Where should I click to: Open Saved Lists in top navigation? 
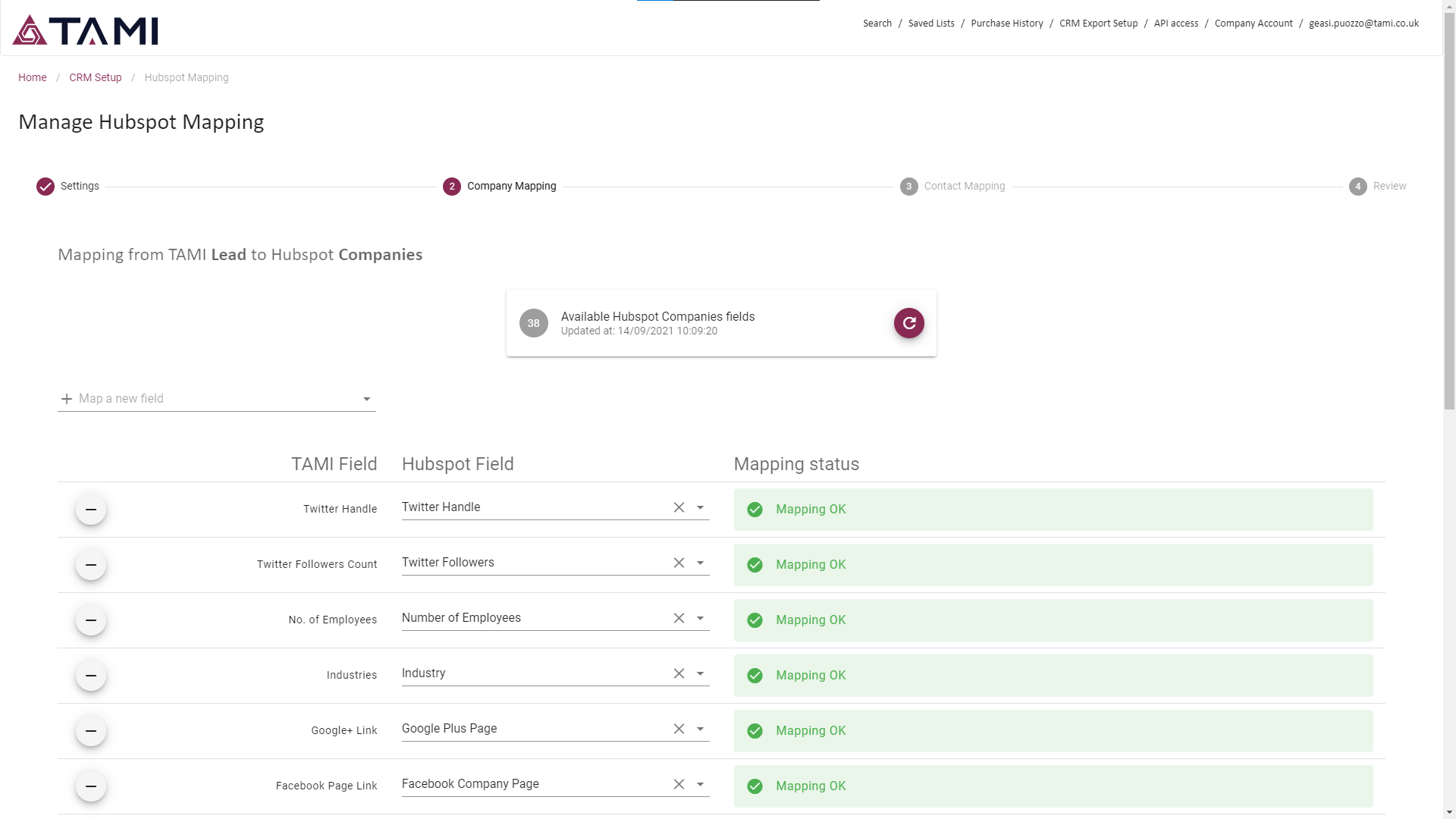pyautogui.click(x=931, y=24)
